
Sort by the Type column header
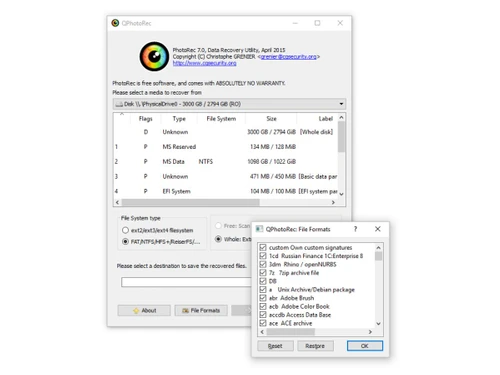(179, 119)
